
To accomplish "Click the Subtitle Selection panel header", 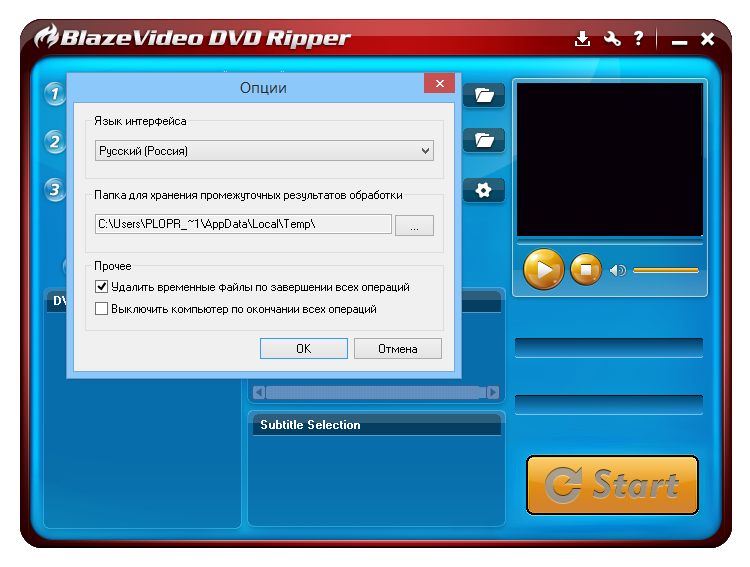I will (376, 424).
